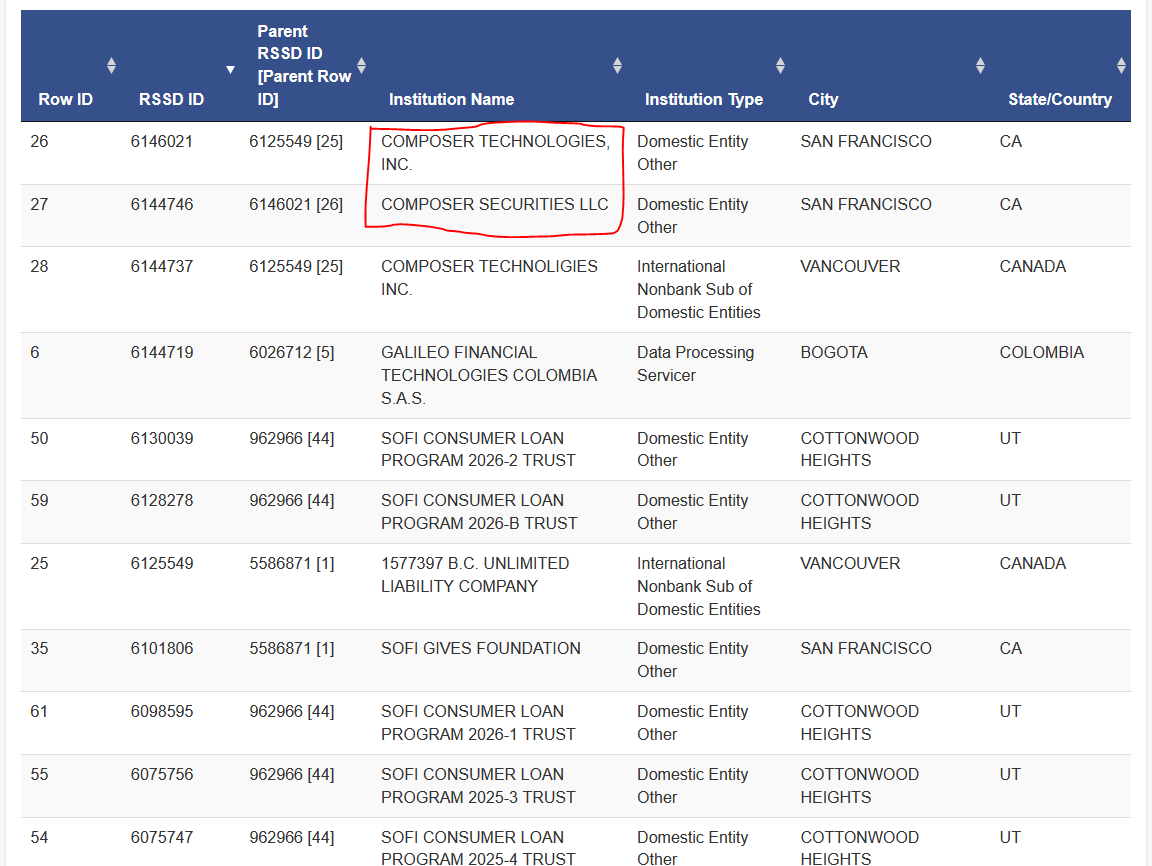Click RSSD ID 6101806 cell
Screen dimensions: 1152x866
coord(162,649)
